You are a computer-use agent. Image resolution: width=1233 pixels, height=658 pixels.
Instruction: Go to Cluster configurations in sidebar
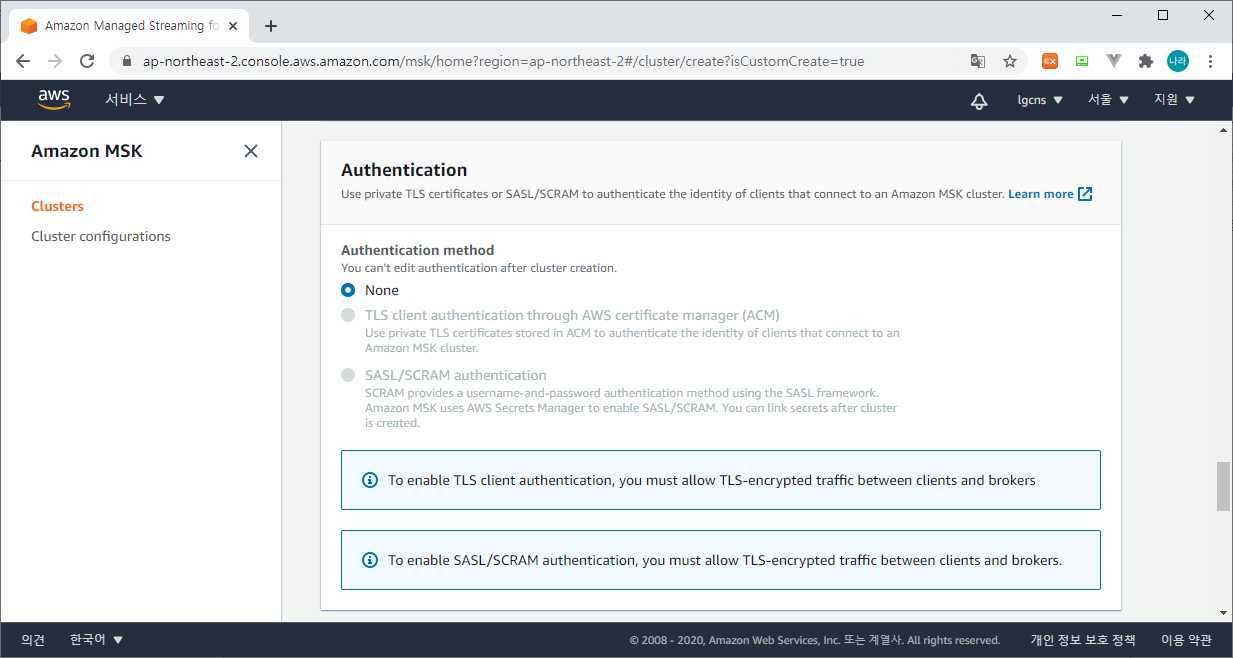(101, 236)
